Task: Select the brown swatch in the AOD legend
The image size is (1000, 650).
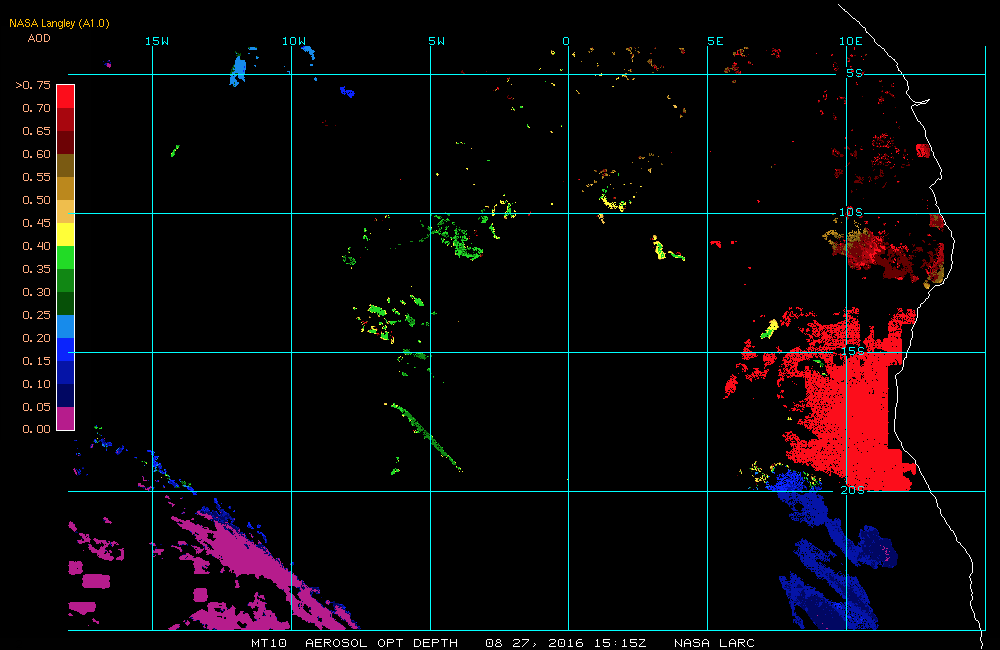Action: [x=66, y=165]
